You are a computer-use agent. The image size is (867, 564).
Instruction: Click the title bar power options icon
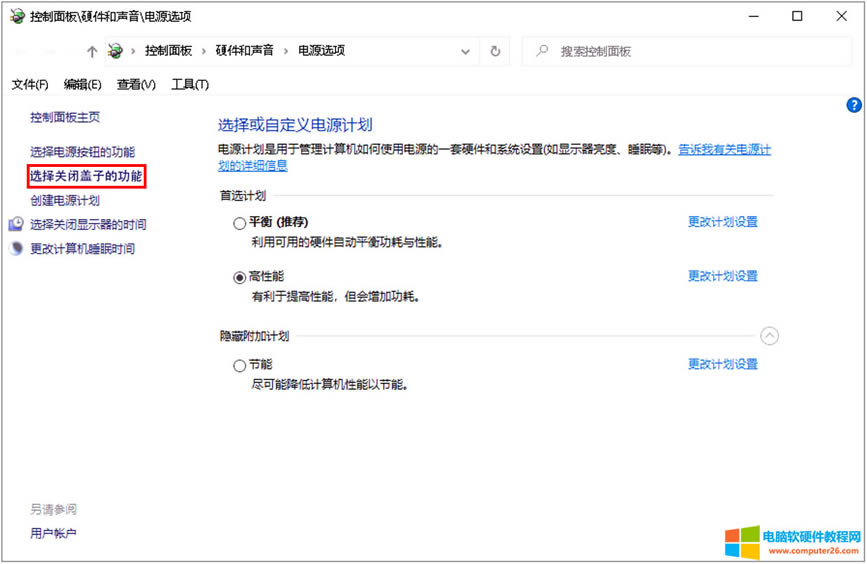pos(15,16)
